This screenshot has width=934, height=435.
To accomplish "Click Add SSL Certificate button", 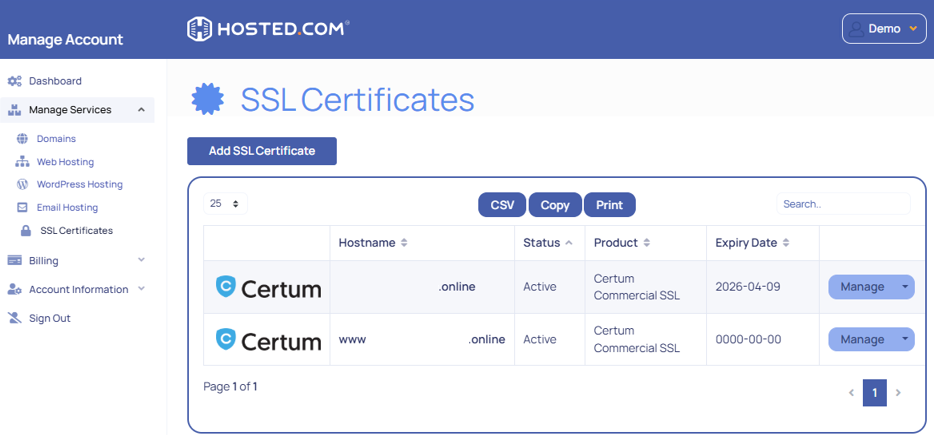I will point(262,151).
